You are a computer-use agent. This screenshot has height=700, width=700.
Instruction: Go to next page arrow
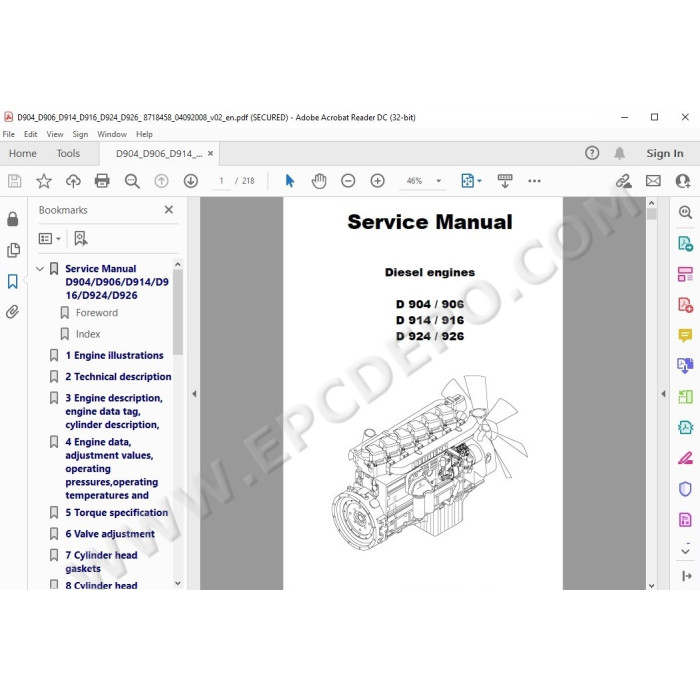click(x=191, y=181)
